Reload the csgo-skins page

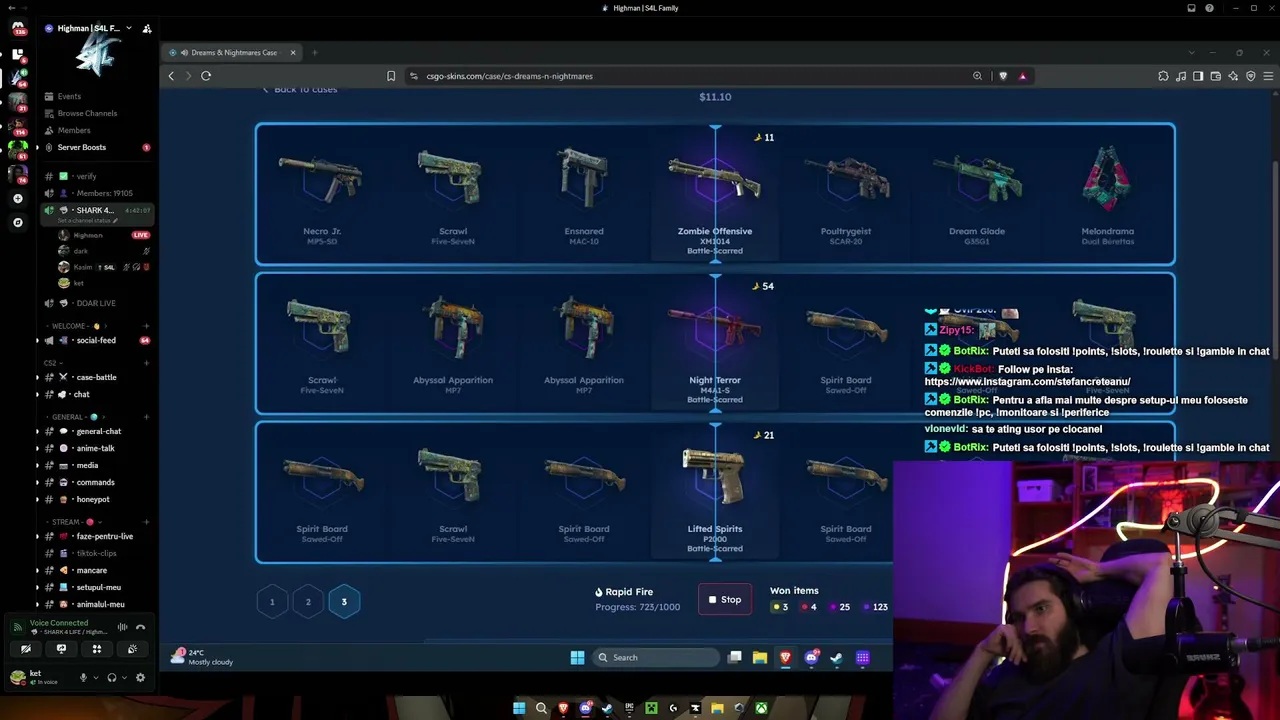[x=206, y=76]
